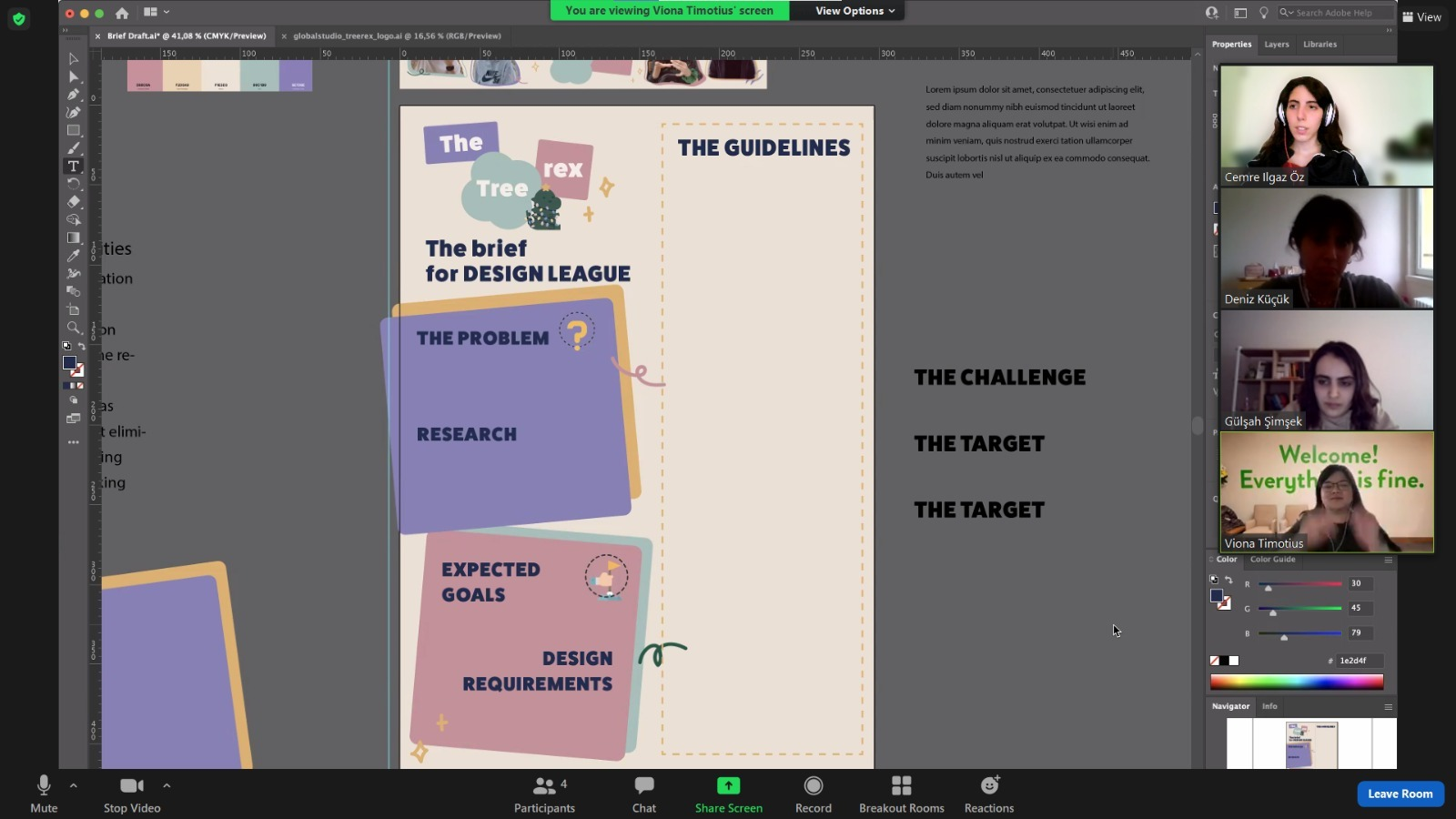1456x819 pixels.
Task: Switch to the Color Guide tab
Action: coord(1272,560)
